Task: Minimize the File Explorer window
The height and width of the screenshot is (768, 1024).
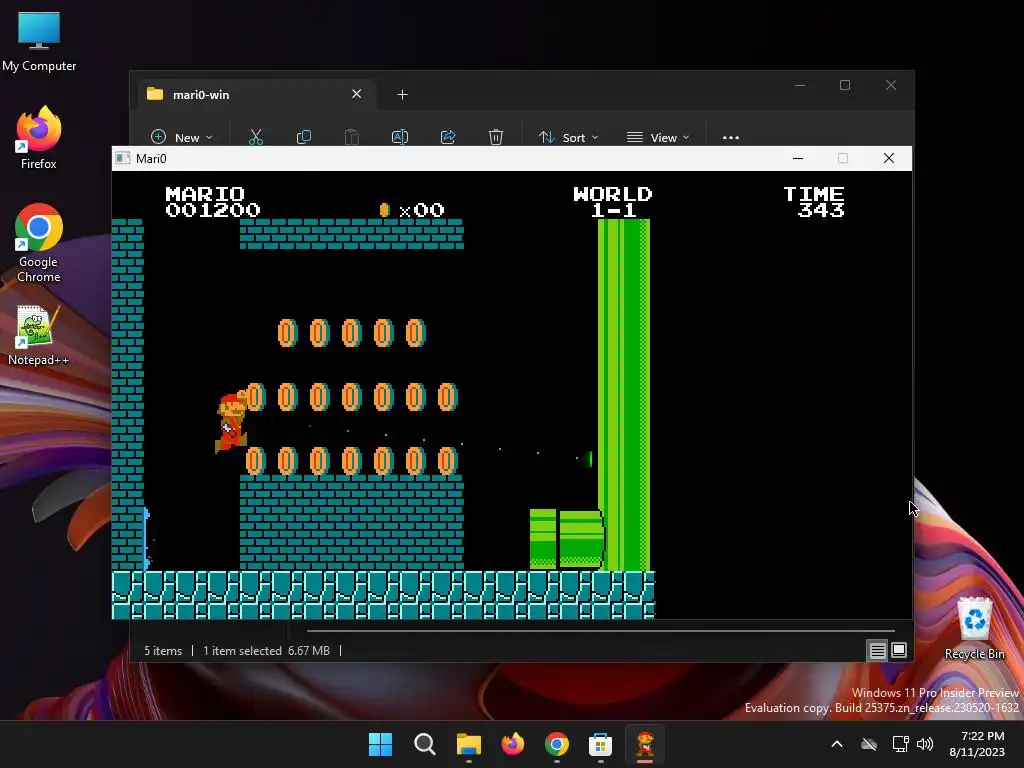Action: tap(800, 86)
